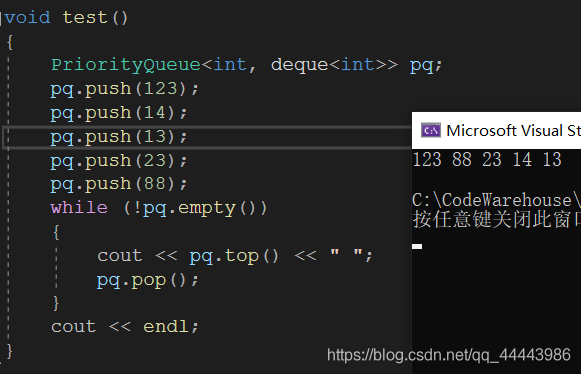The image size is (581, 374).
Task: Click the while (!pq.empty()) statement
Action: point(159,208)
